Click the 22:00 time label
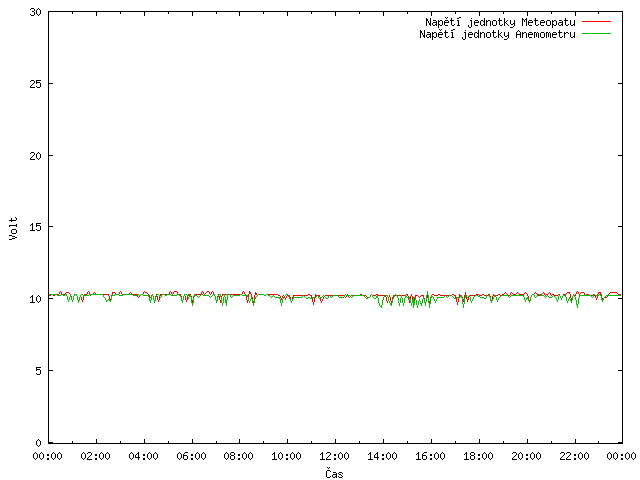This screenshot has height=480, width=640. click(574, 456)
